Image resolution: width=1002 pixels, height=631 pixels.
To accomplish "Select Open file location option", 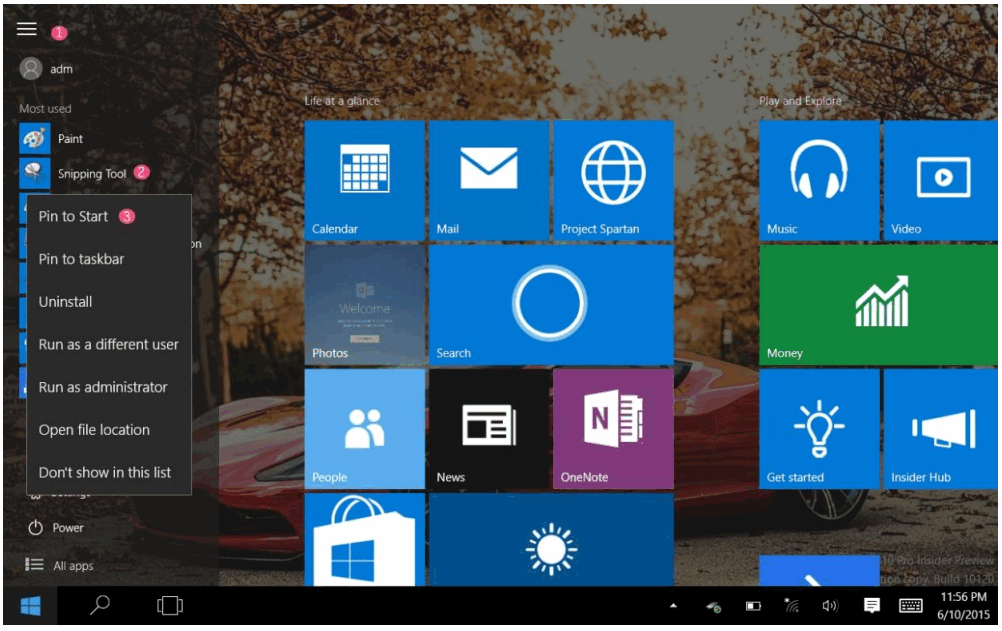I will coord(94,430).
